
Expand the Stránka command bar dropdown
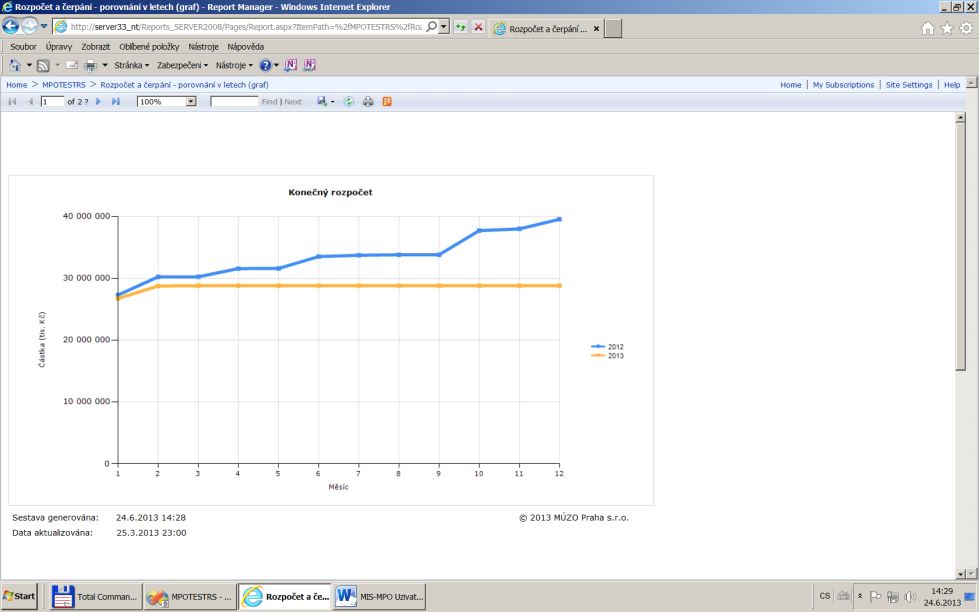pos(131,65)
